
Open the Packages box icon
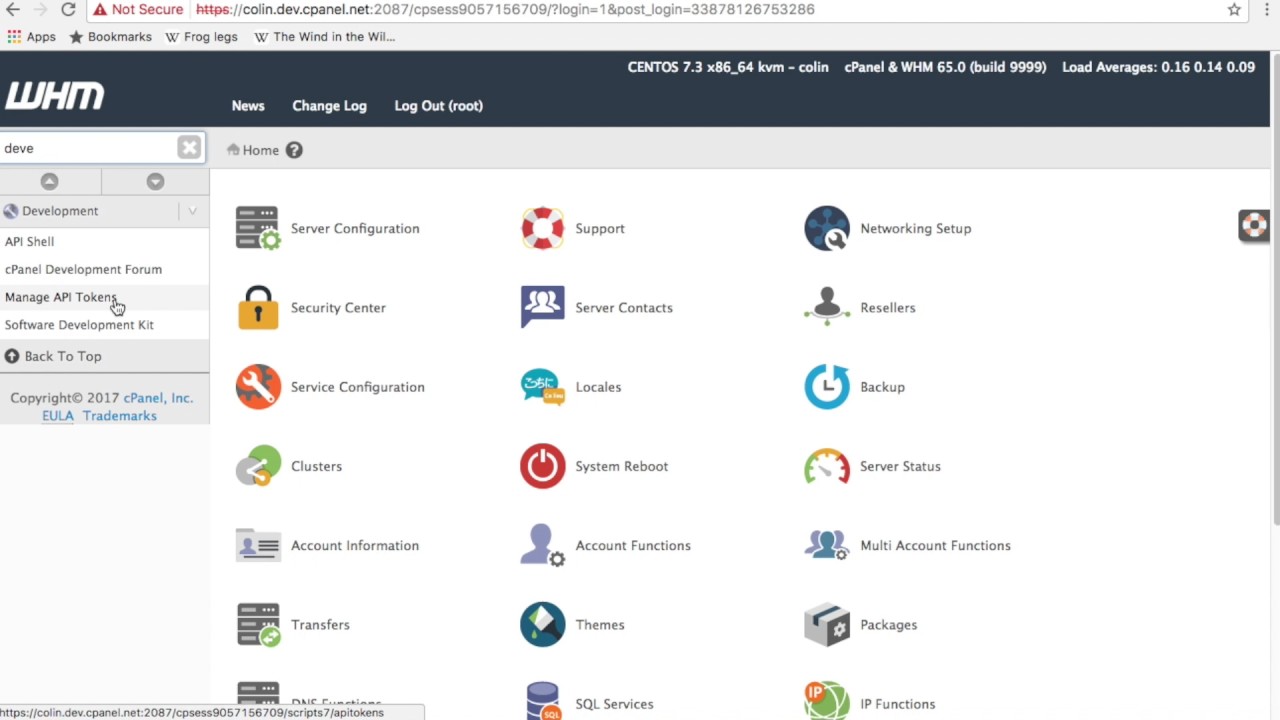(x=827, y=624)
